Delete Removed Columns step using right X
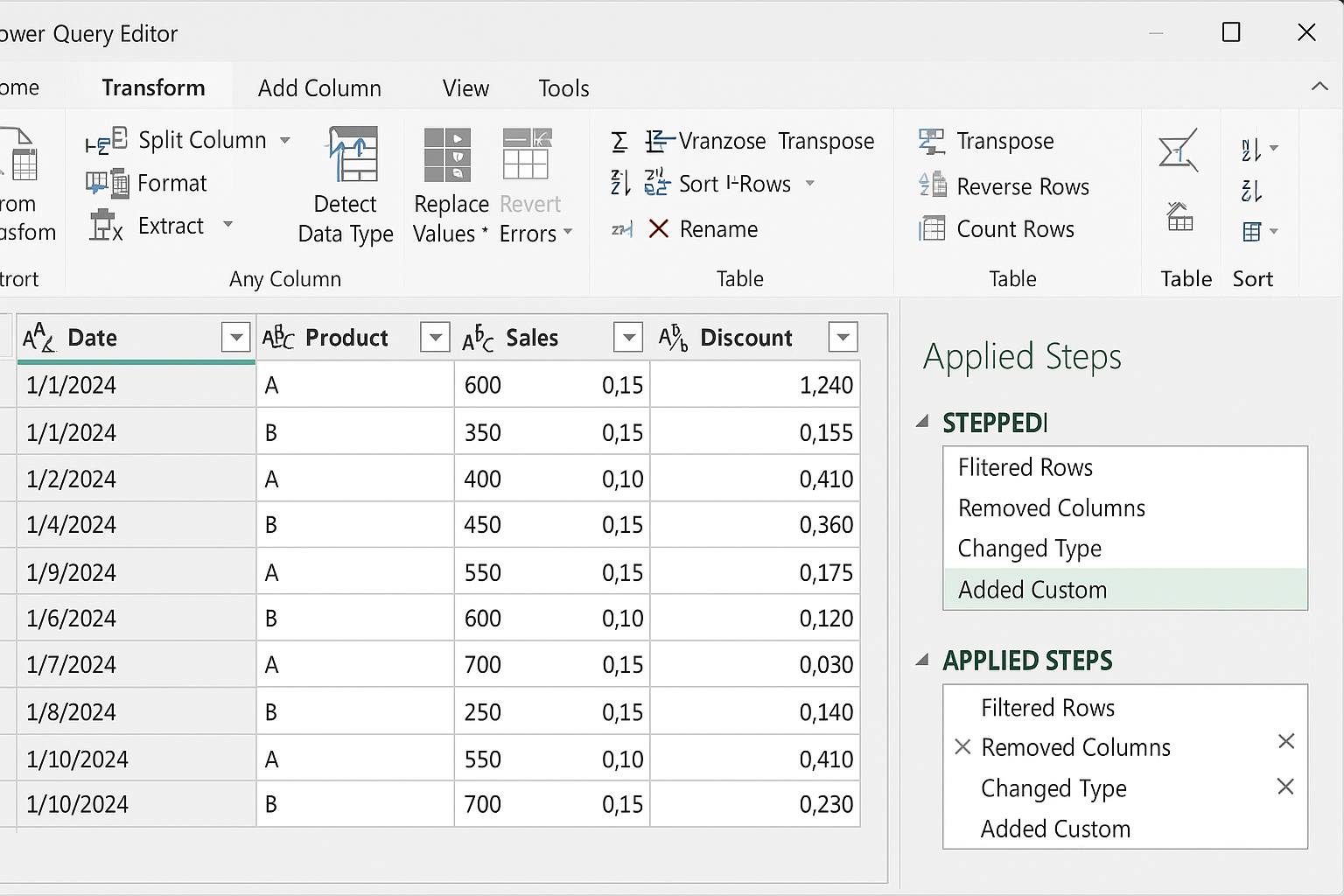 (1286, 742)
